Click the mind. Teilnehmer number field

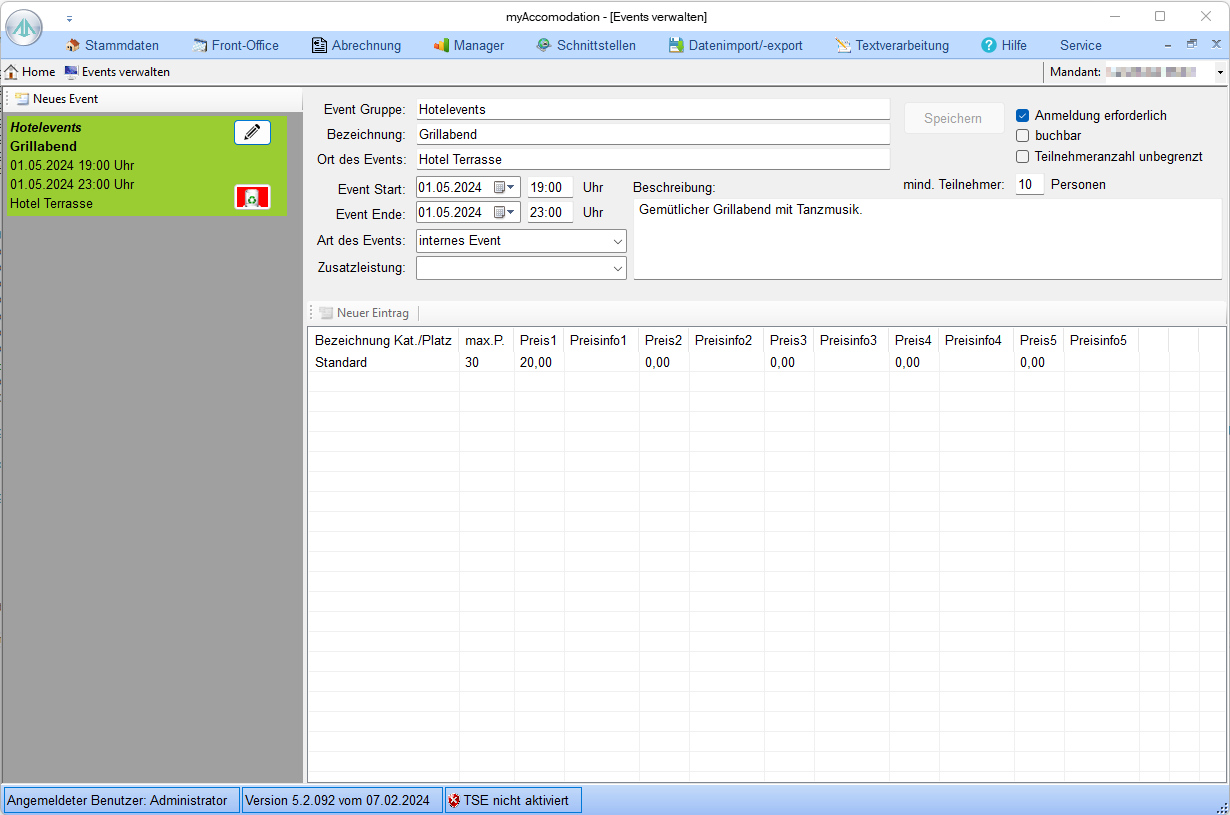pos(1029,184)
